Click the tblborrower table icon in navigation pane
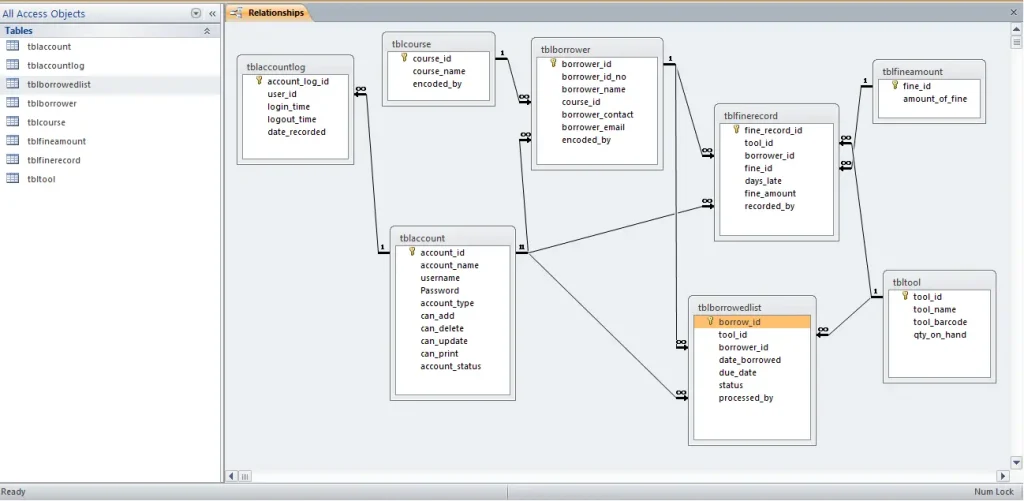The height and width of the screenshot is (501, 1024). (12, 103)
